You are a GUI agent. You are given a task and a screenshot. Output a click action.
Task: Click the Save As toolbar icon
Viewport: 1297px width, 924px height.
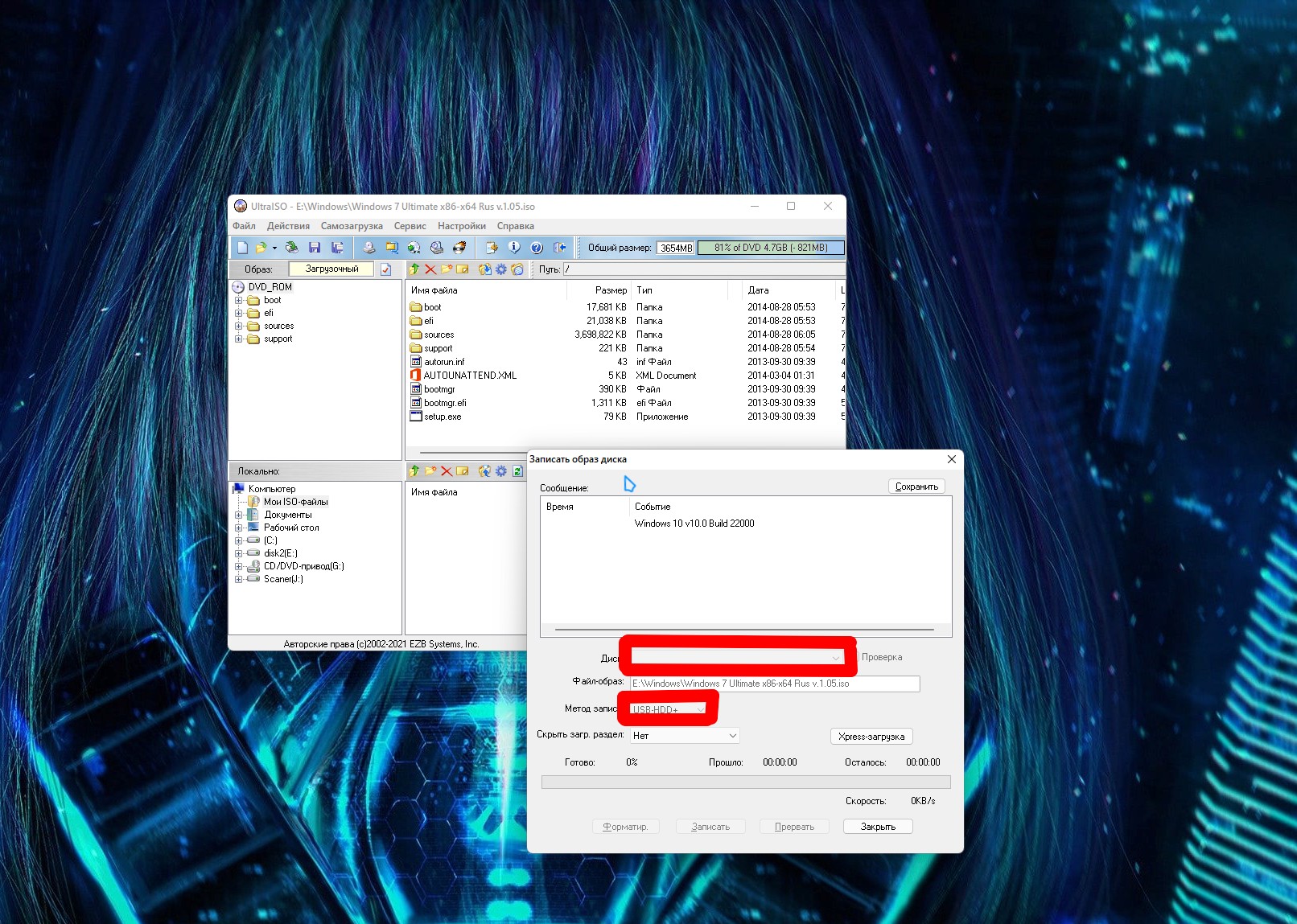click(337, 248)
